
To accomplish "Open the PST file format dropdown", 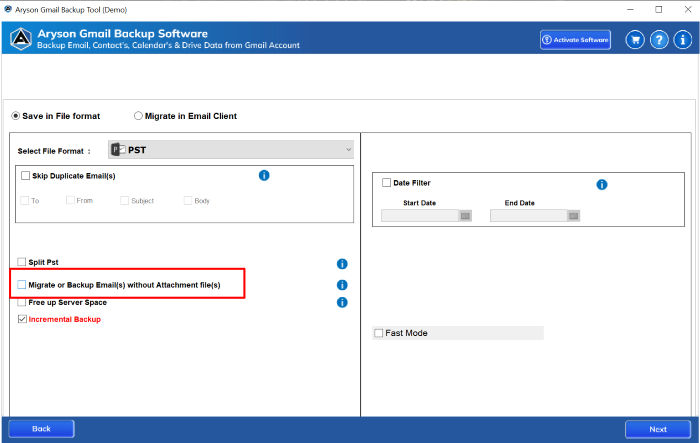I will click(x=231, y=150).
